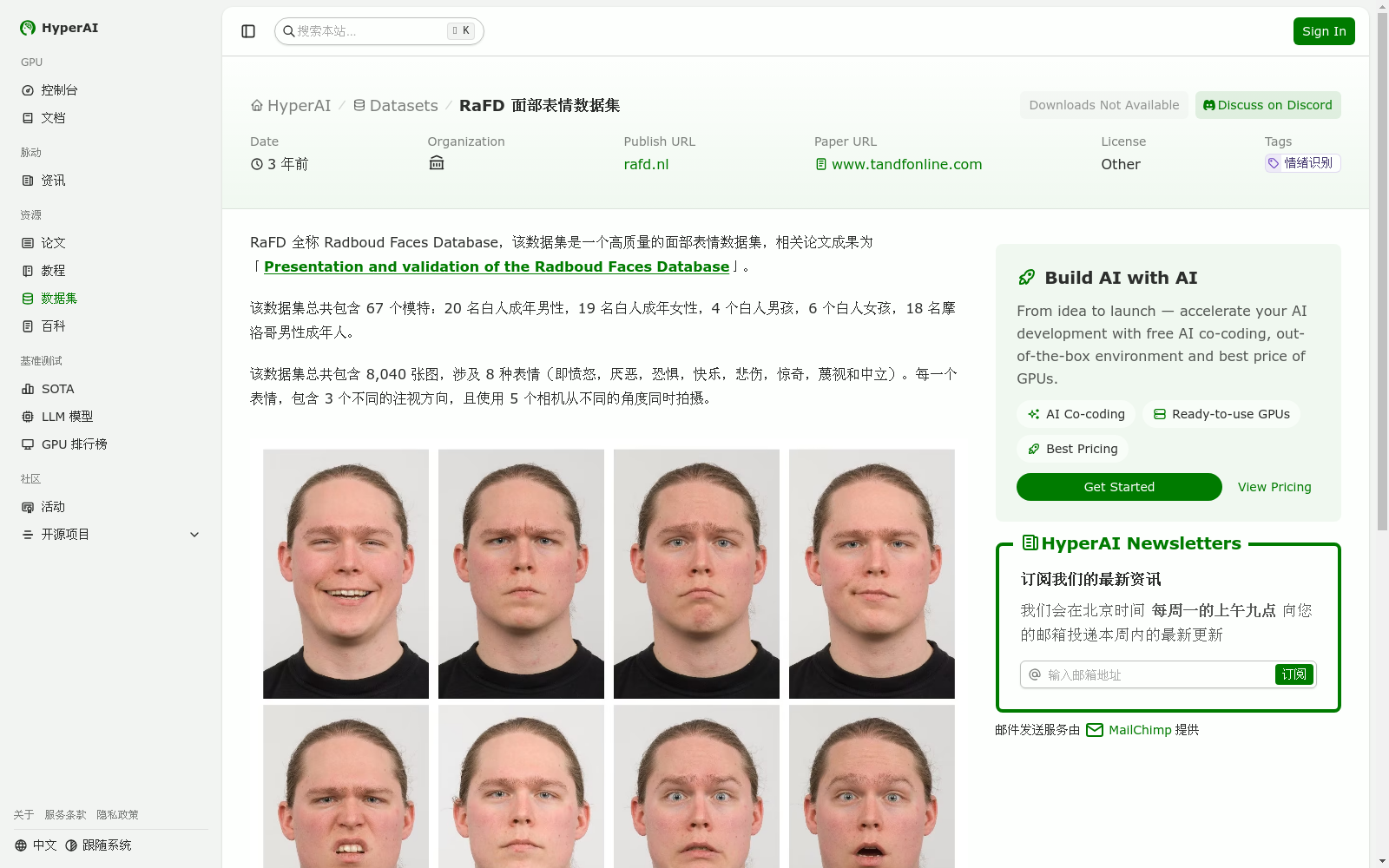Focus the 搜索本站 search field

point(379,31)
